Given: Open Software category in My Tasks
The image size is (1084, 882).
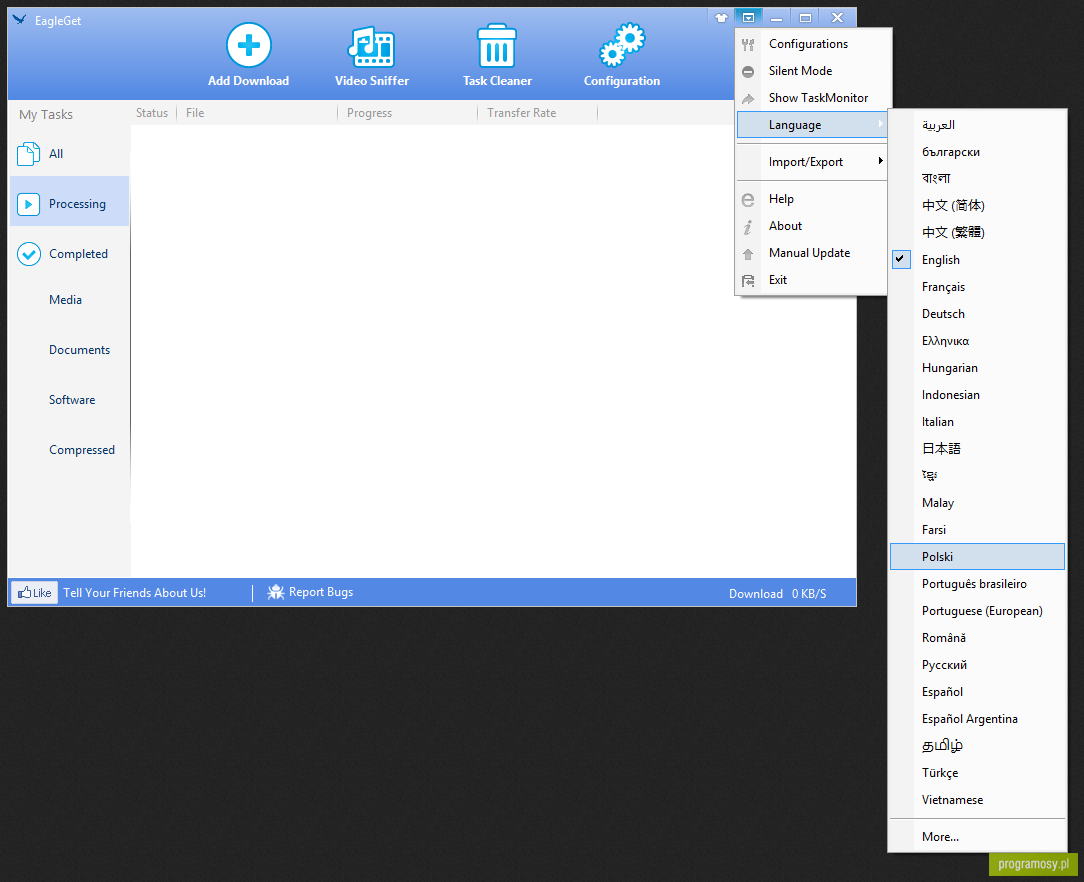Looking at the screenshot, I should tap(72, 400).
